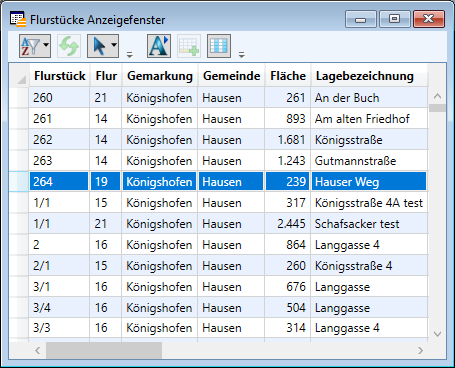Select the Fläche value 314
Image resolution: width=455 pixels, height=368 pixels.
(x=288, y=328)
